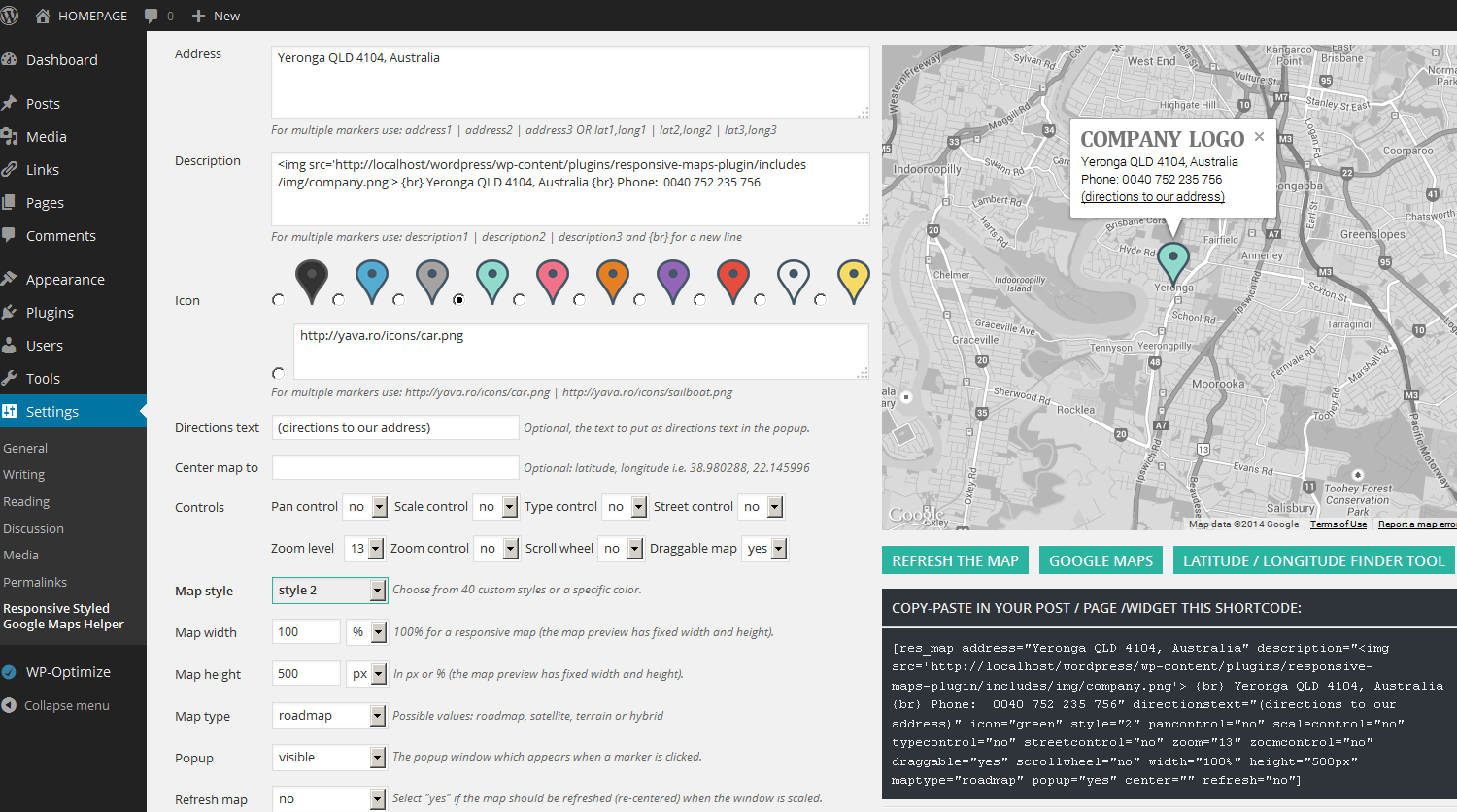Click the Tools wrench icon in sidebar

pos(10,378)
